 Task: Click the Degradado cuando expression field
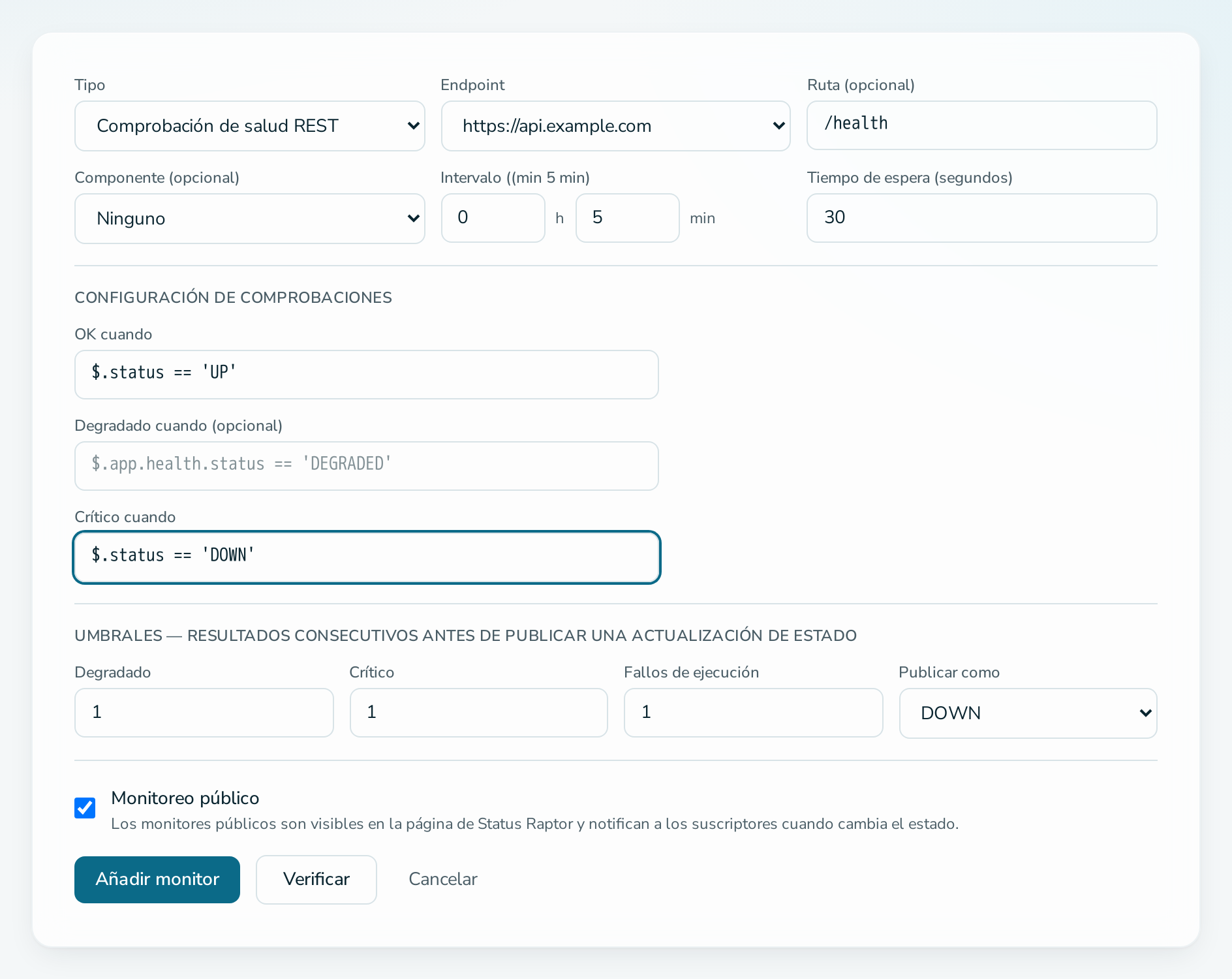click(x=366, y=466)
